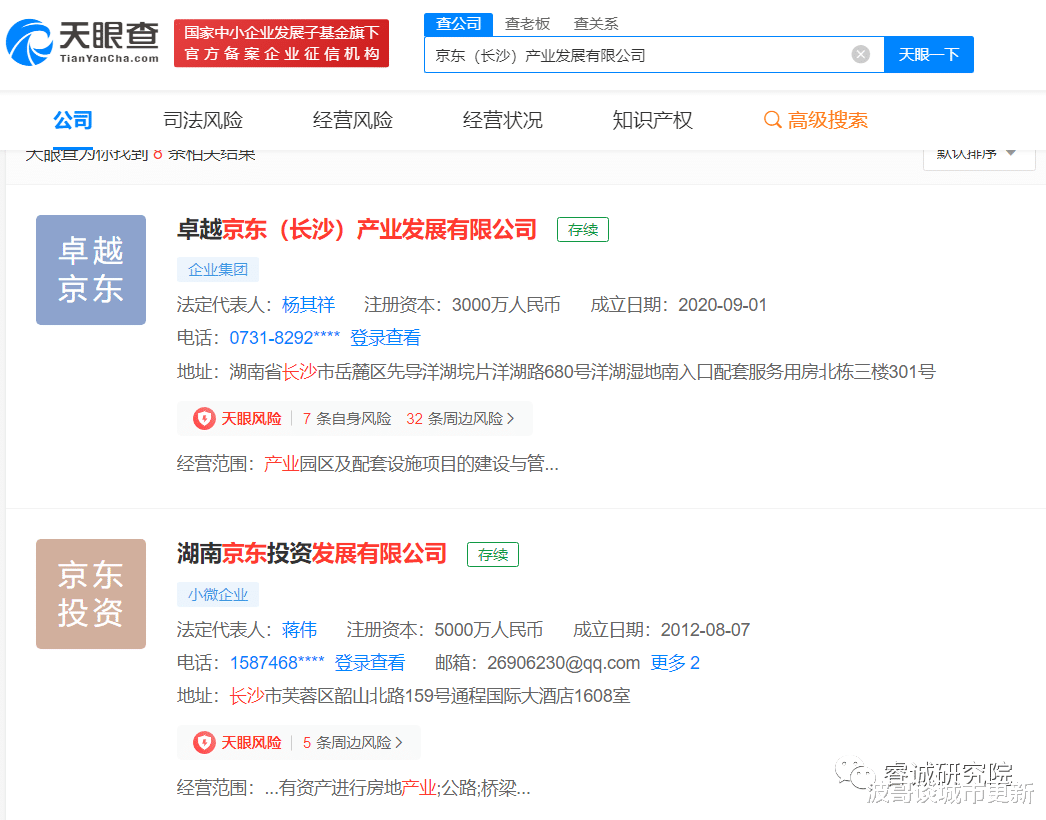Viewport: 1046px width, 820px height.
Task: Switch to the 查关系 search tab
Action: click(x=596, y=24)
